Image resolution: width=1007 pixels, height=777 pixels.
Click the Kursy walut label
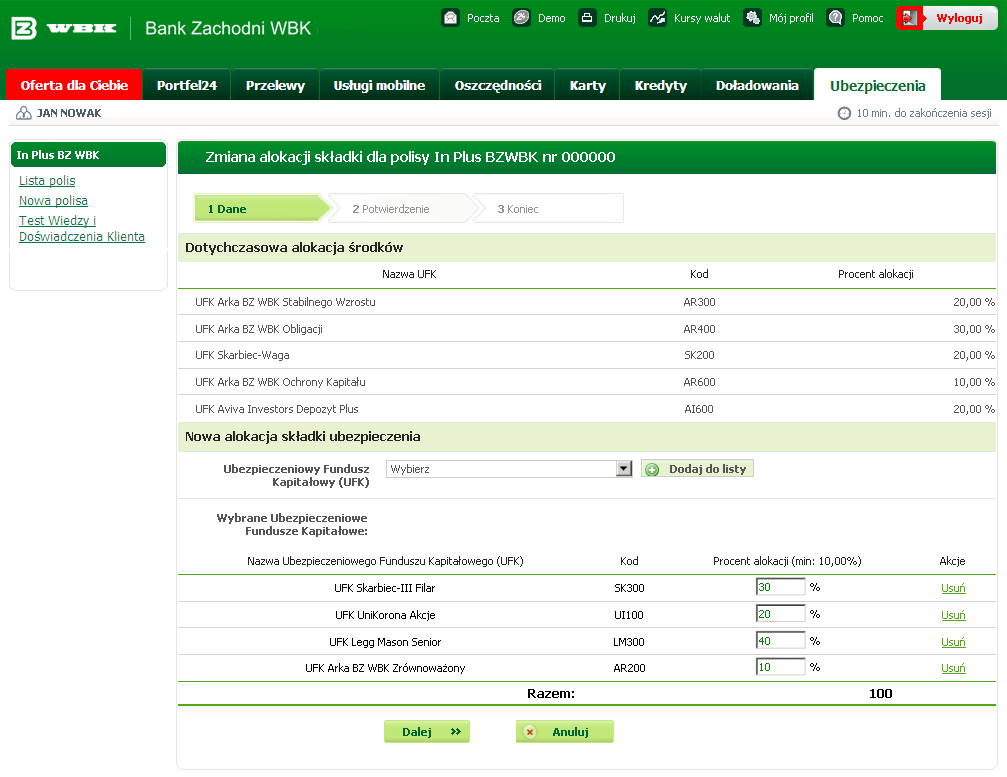click(702, 18)
